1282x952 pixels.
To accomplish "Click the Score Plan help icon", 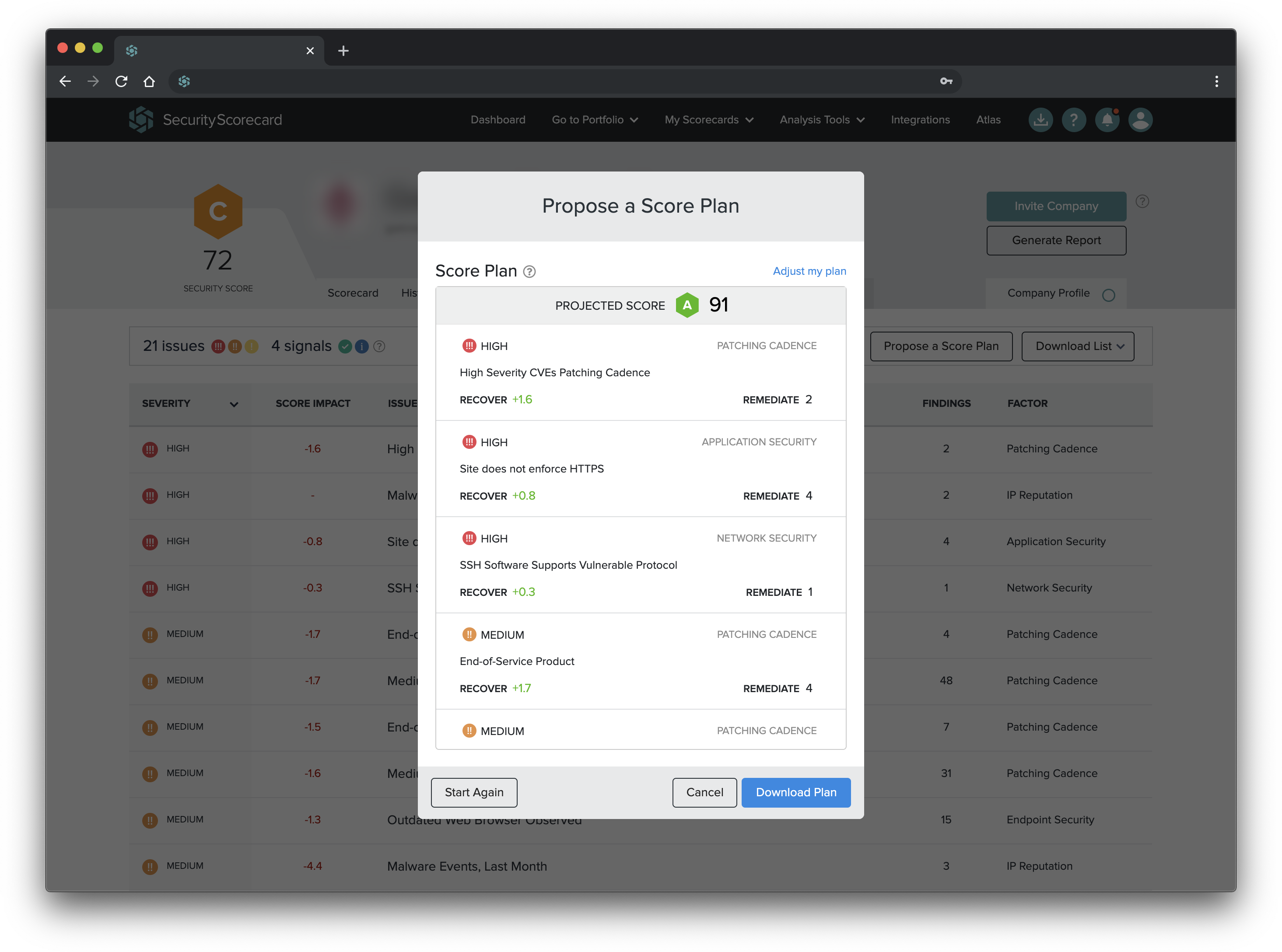I will (529, 272).
